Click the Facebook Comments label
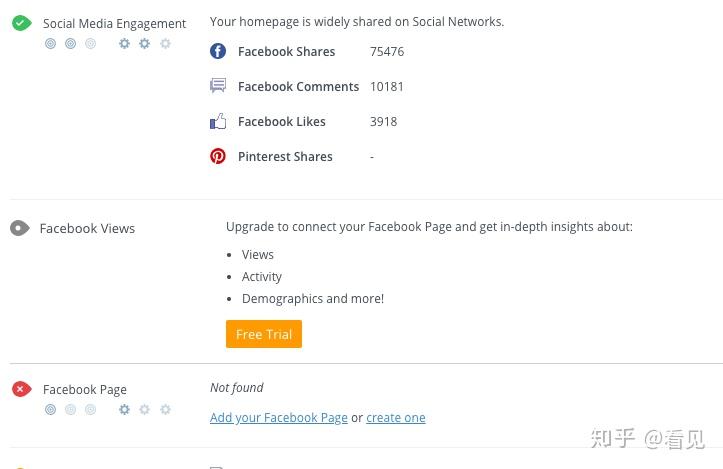Screen dimensions: 723x469 click(x=298, y=86)
